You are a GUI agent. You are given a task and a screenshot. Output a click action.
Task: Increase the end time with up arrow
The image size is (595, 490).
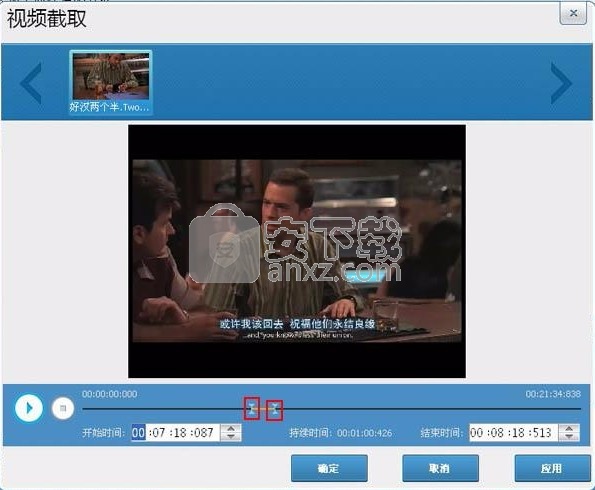(569, 429)
